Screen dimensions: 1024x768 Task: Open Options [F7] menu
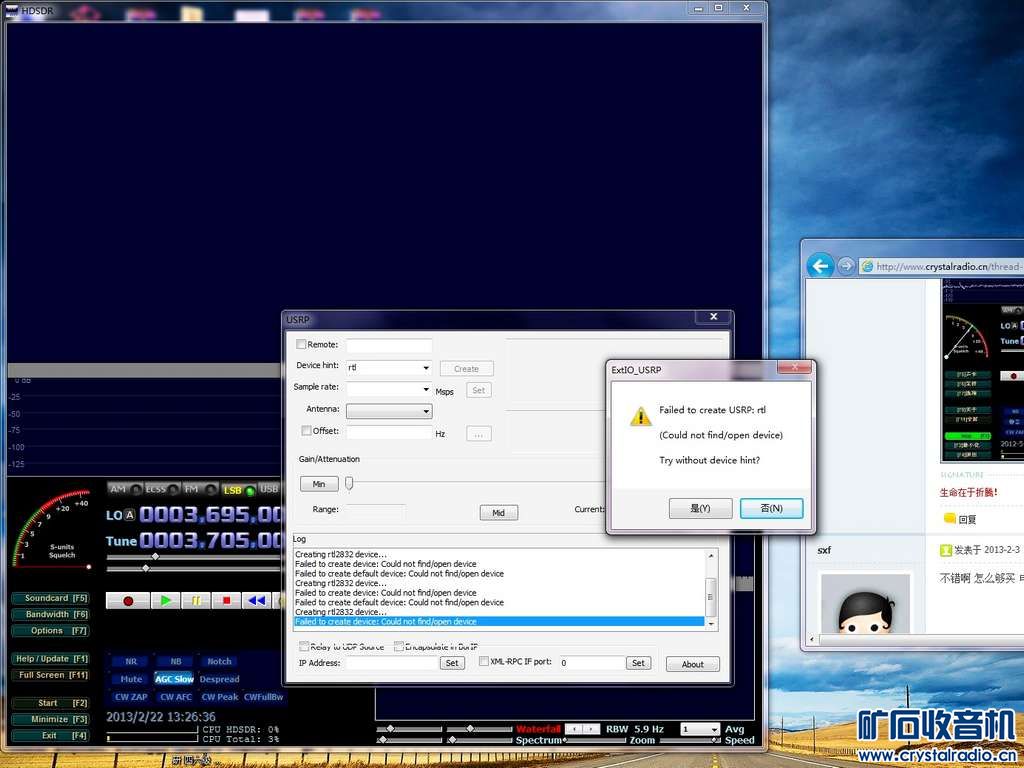(x=50, y=631)
